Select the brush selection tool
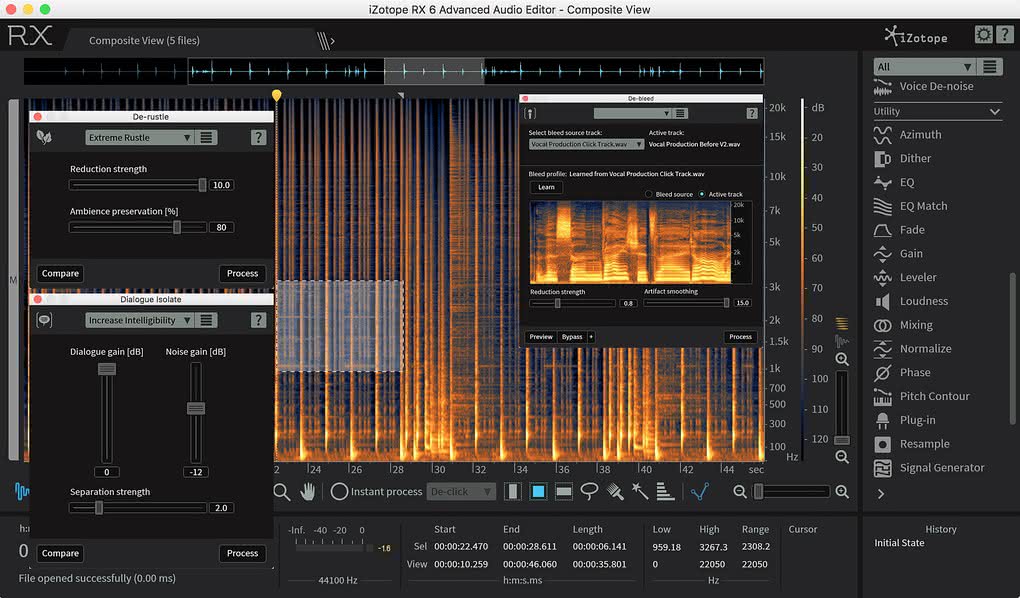The image size is (1020, 598). click(x=615, y=492)
